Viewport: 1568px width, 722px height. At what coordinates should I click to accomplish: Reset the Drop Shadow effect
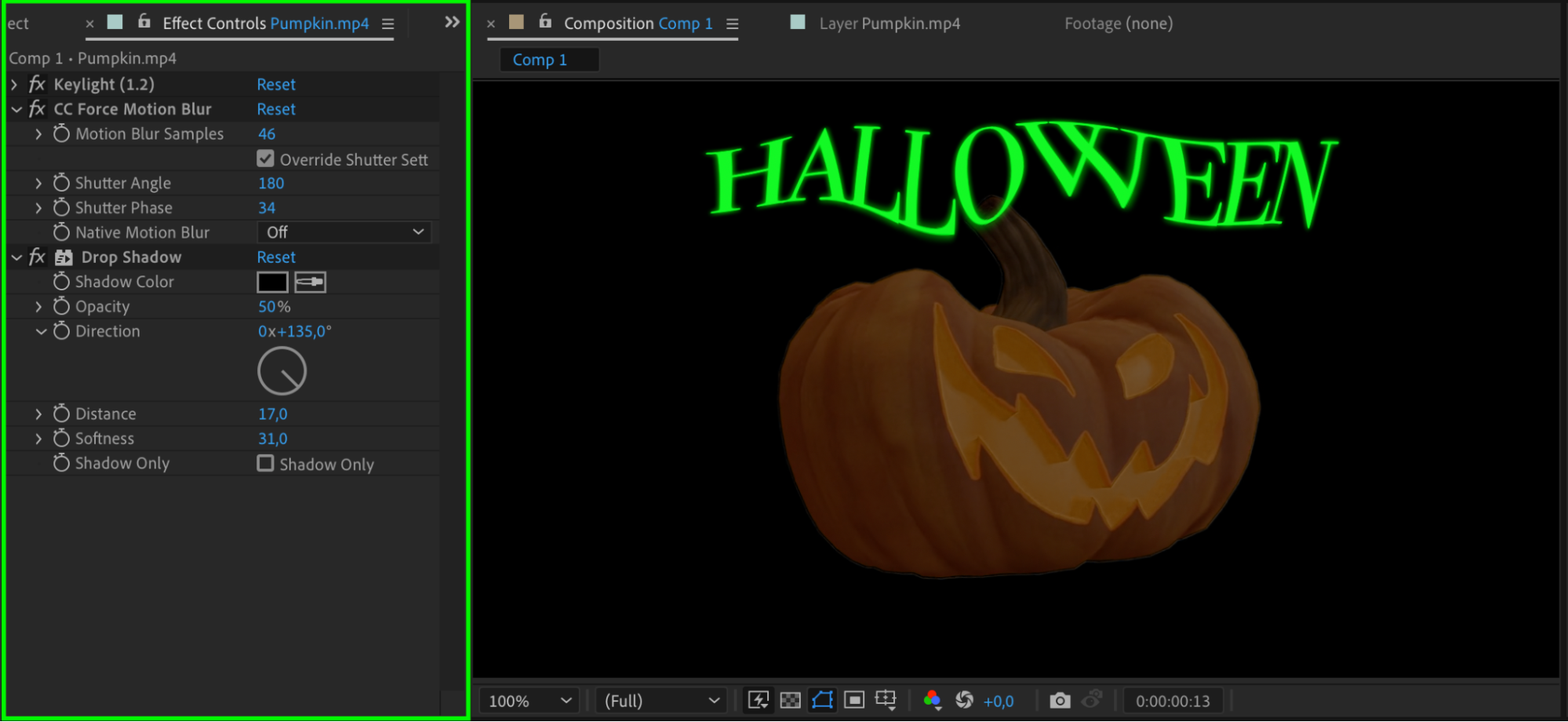pyautogui.click(x=276, y=257)
